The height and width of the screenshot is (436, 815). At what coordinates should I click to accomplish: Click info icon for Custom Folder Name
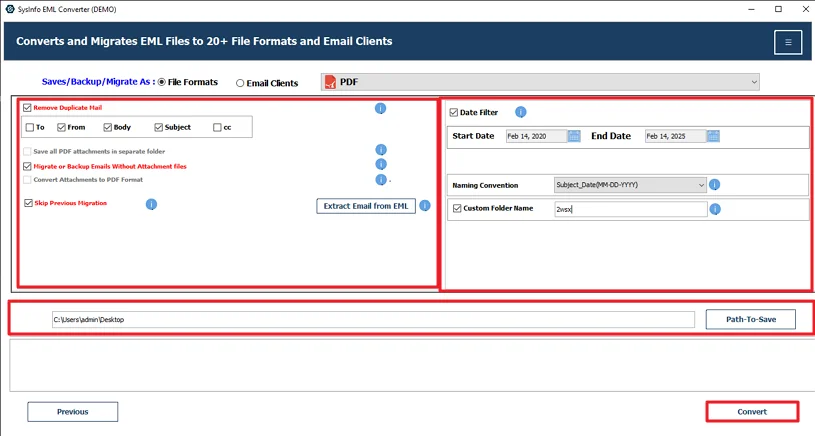click(715, 209)
